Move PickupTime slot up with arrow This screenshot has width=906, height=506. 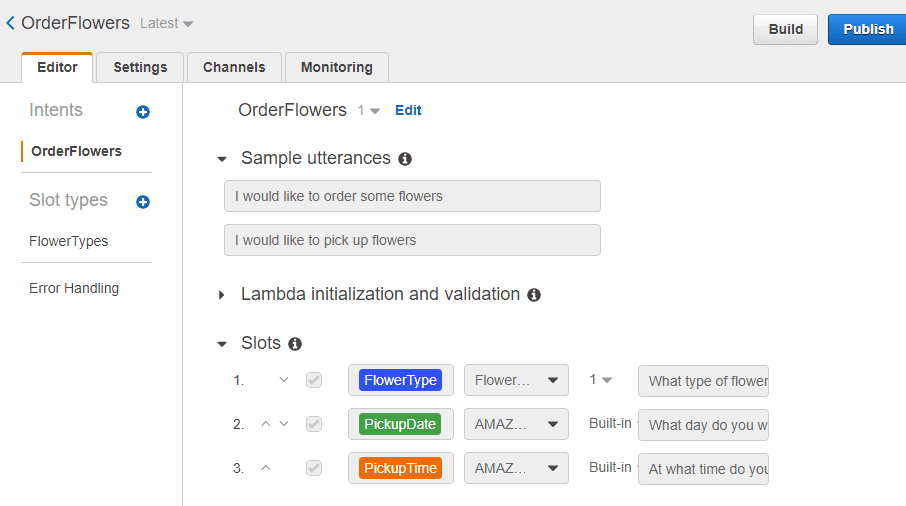pos(266,467)
